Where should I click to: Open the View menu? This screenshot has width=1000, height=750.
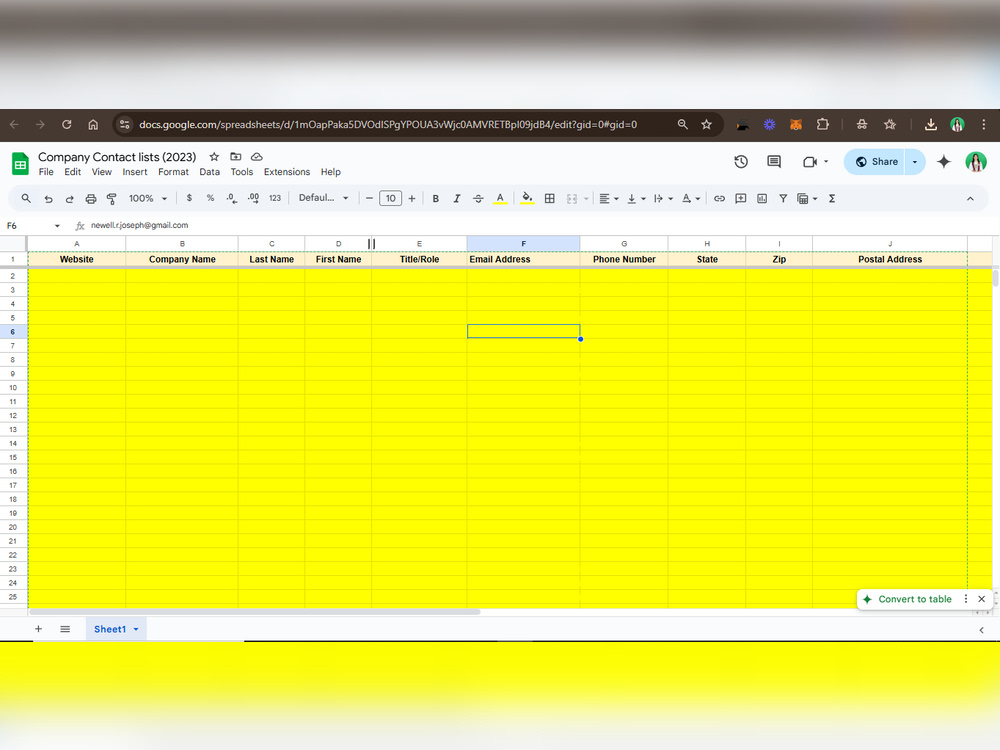point(101,172)
